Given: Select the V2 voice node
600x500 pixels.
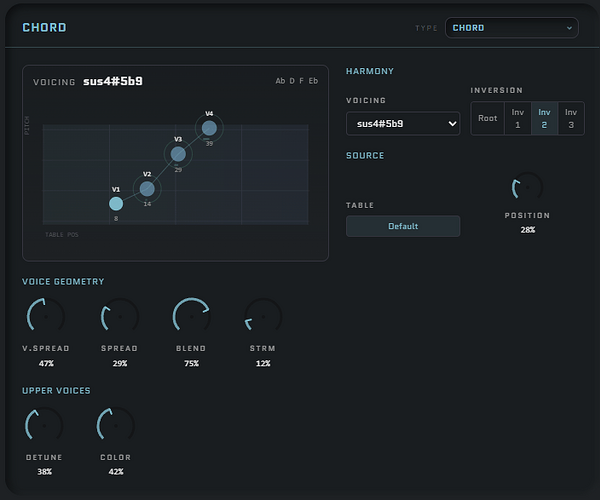Looking at the screenshot, I should [147, 189].
